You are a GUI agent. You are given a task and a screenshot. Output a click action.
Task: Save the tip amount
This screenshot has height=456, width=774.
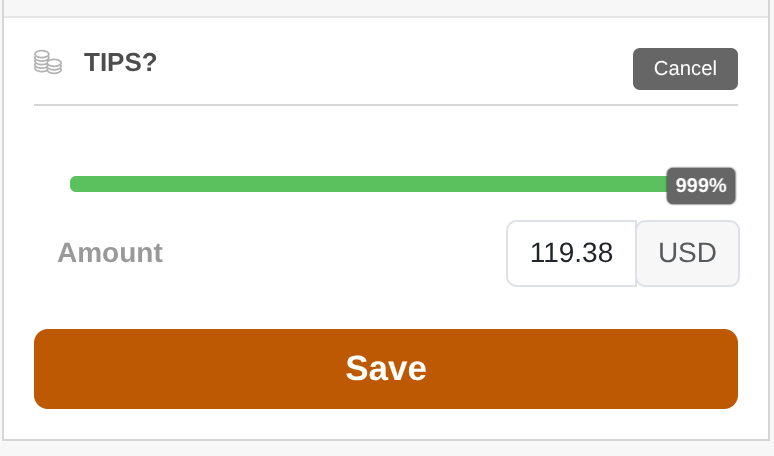386,369
